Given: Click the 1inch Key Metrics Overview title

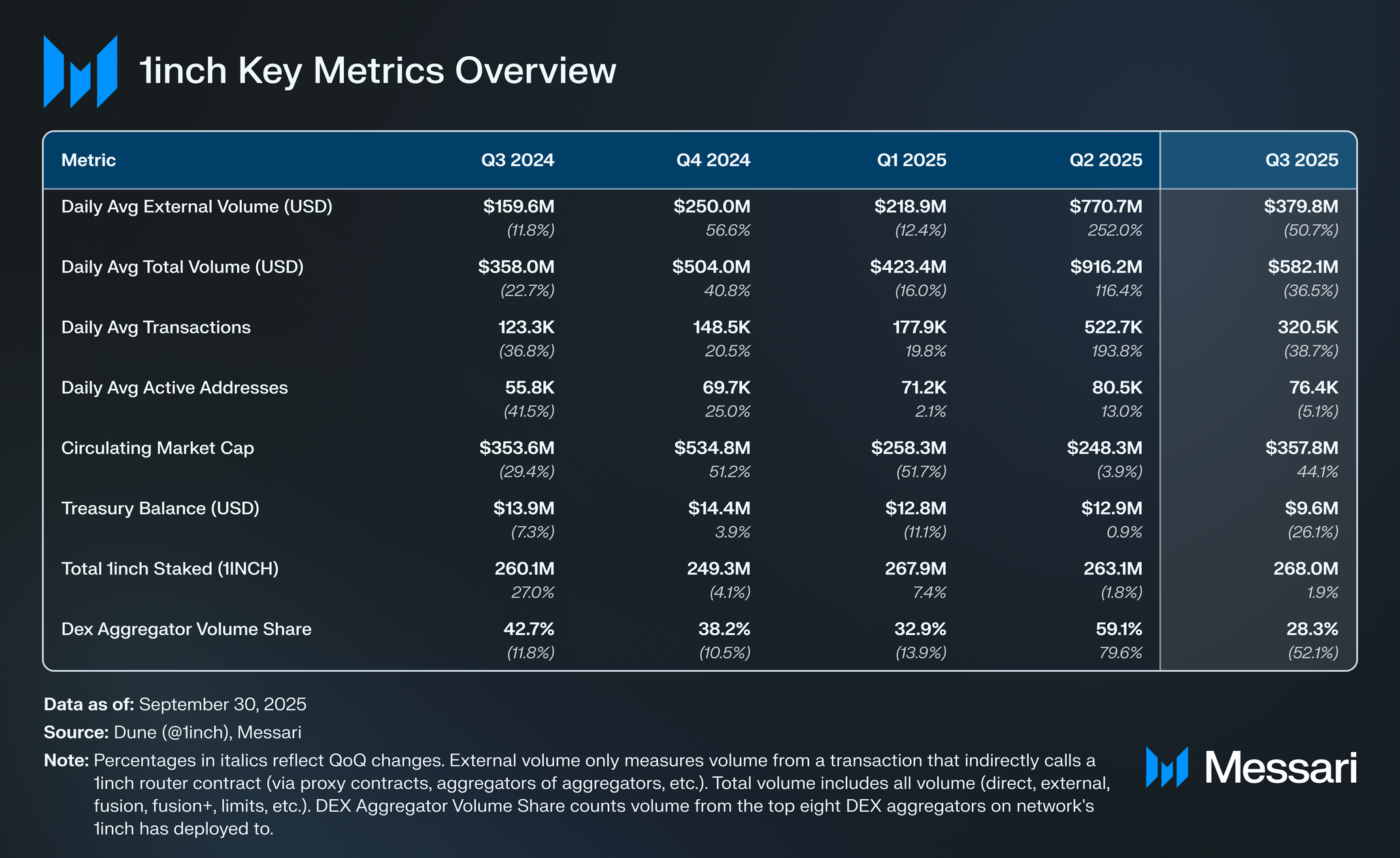Looking at the screenshot, I should pos(378,71).
